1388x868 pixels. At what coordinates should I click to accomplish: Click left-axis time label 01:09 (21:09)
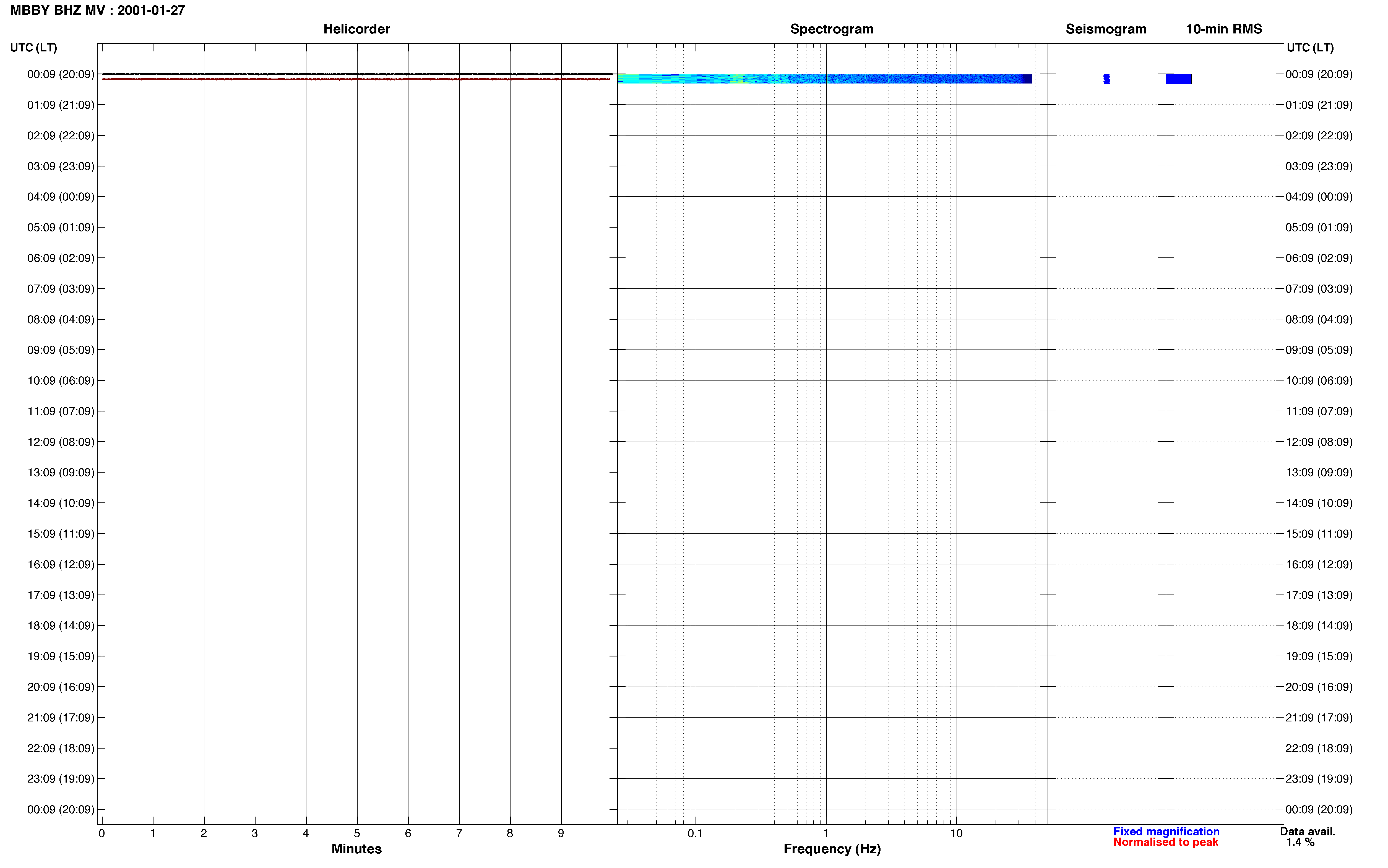pos(61,105)
